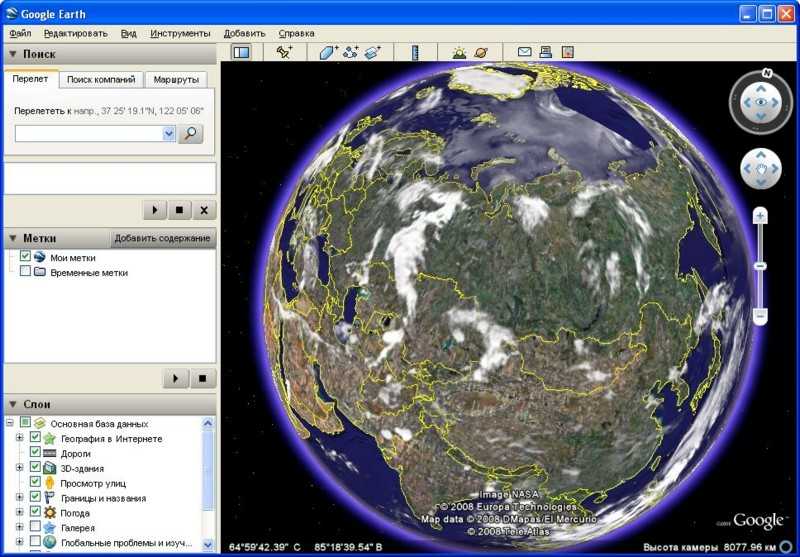Click the Добавить содержание button
Image resolution: width=800 pixels, height=557 pixels.
click(x=162, y=238)
